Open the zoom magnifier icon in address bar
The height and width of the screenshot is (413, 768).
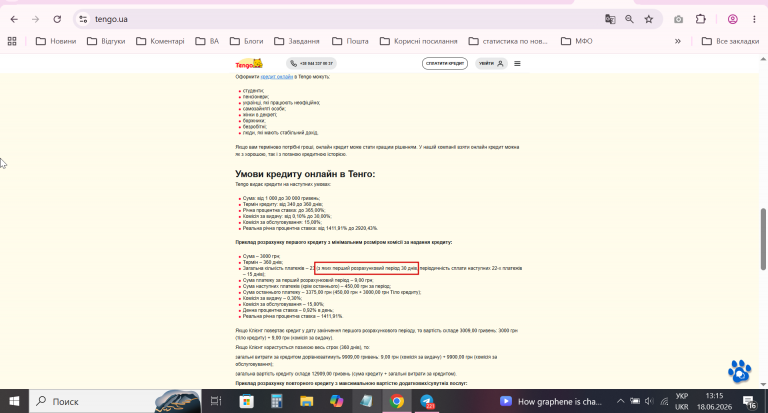[x=629, y=19]
